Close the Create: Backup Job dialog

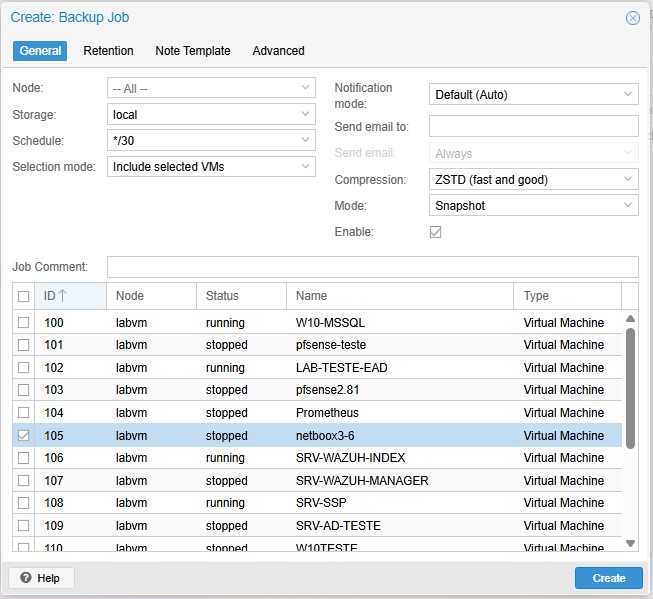pyautogui.click(x=633, y=18)
